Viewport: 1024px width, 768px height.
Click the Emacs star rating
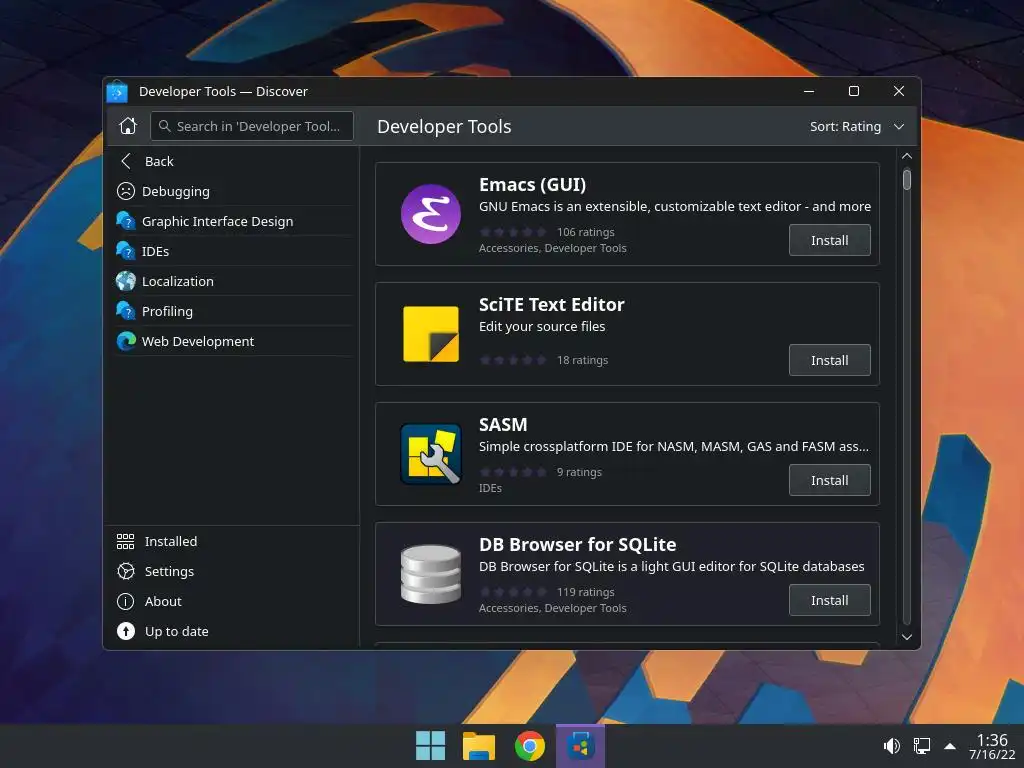tap(513, 232)
